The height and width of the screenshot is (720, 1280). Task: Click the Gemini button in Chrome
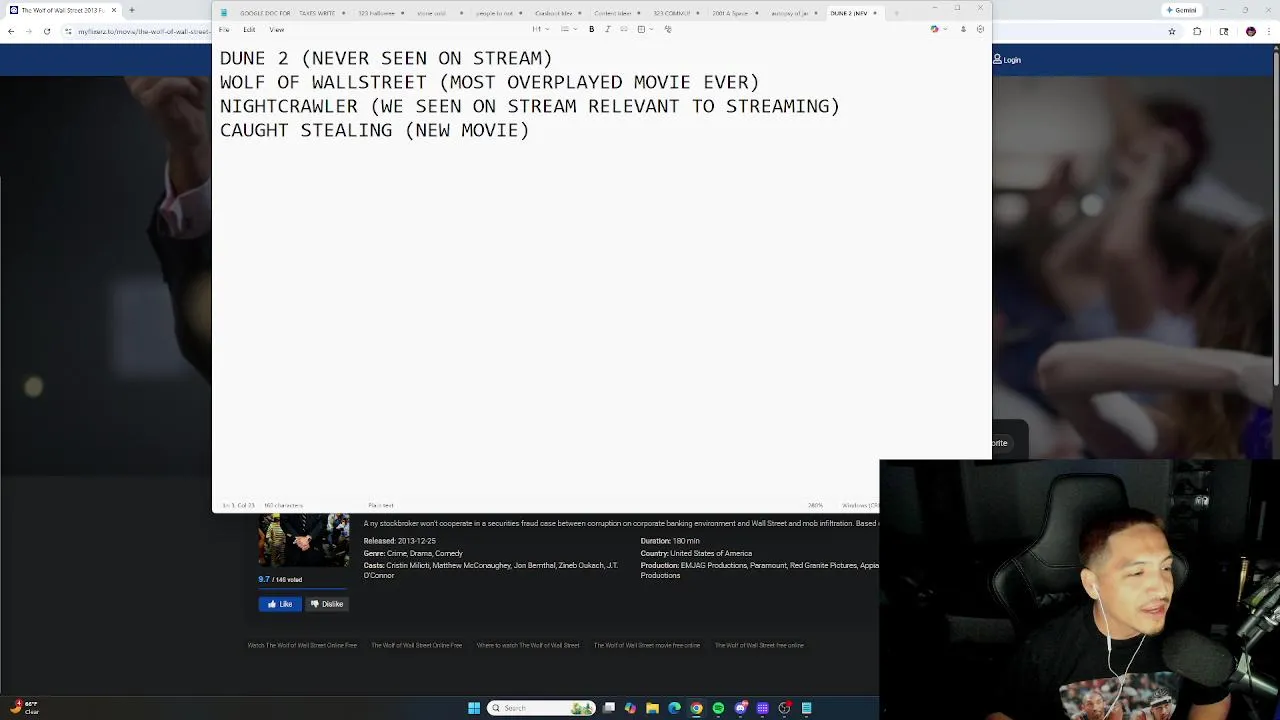coord(1182,10)
